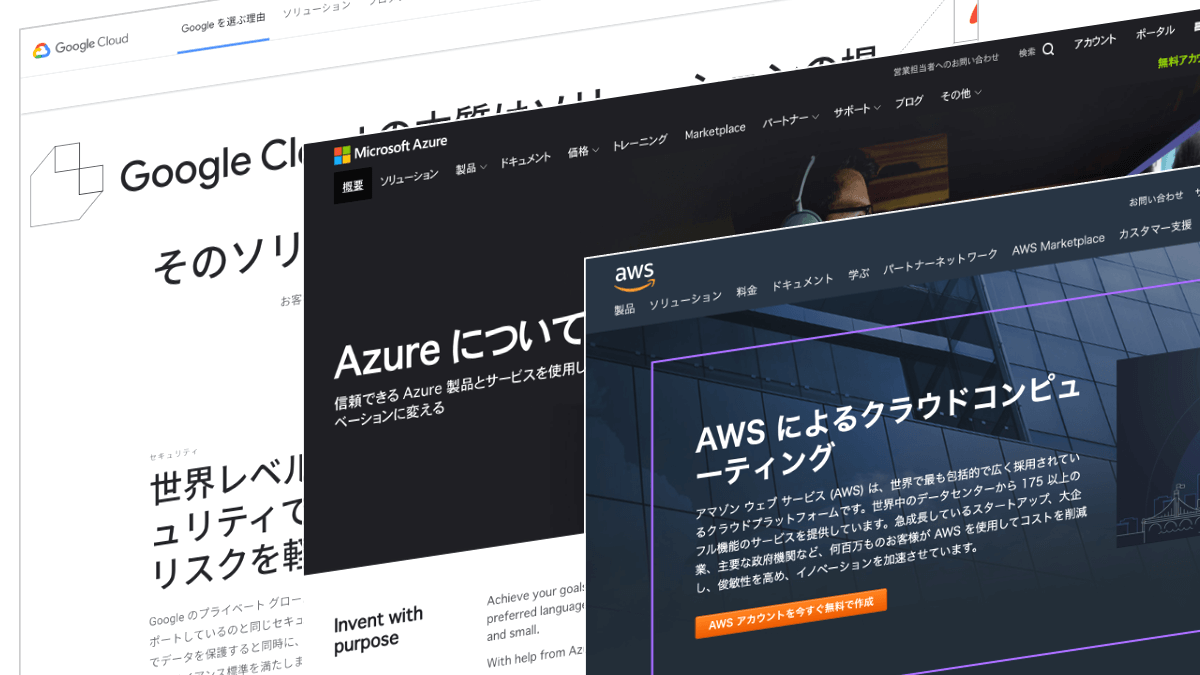Click AWS 'パートナーネットワーク' menu item

(940, 262)
